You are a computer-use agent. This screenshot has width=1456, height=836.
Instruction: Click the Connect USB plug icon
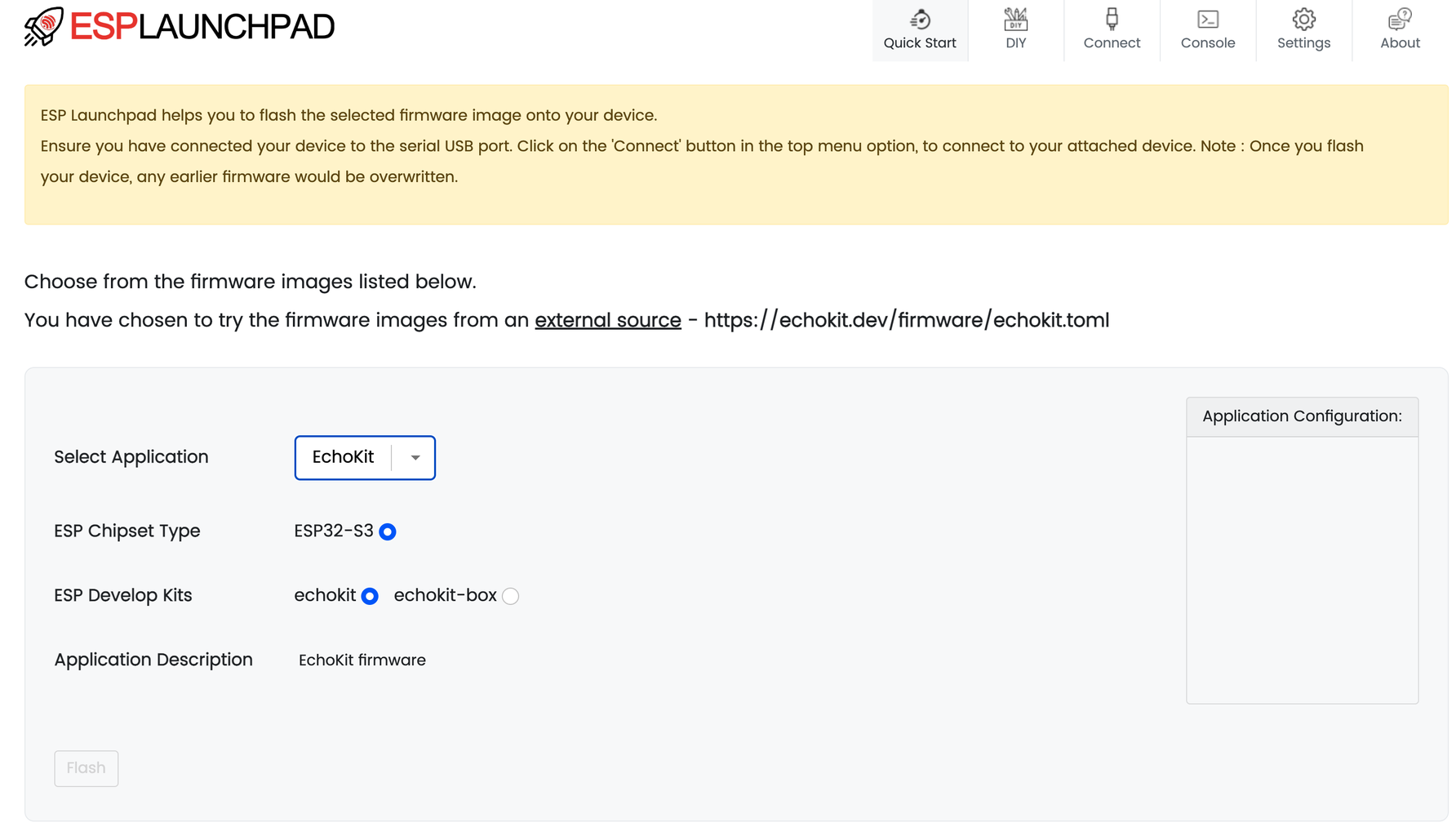(x=1112, y=20)
